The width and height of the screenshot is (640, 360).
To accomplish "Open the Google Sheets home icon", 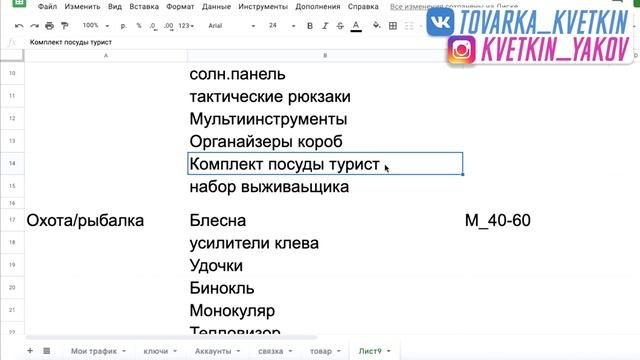I will point(19,4).
